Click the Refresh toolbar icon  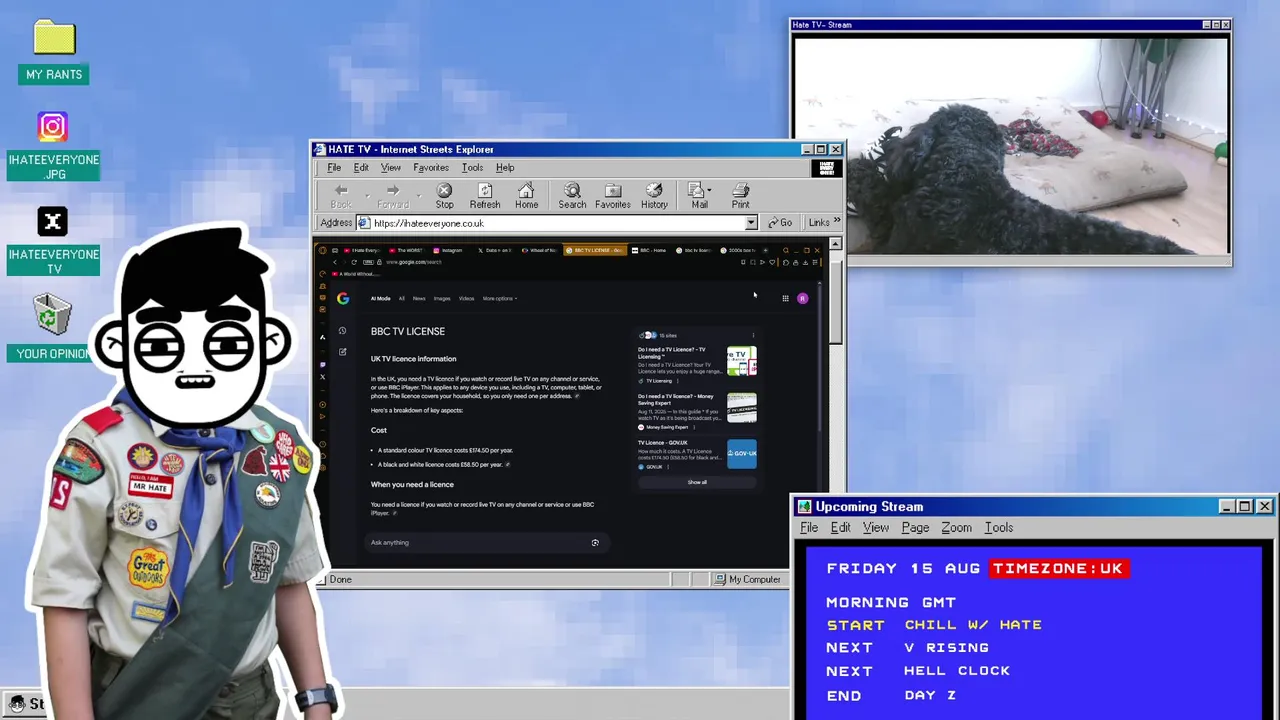click(485, 195)
